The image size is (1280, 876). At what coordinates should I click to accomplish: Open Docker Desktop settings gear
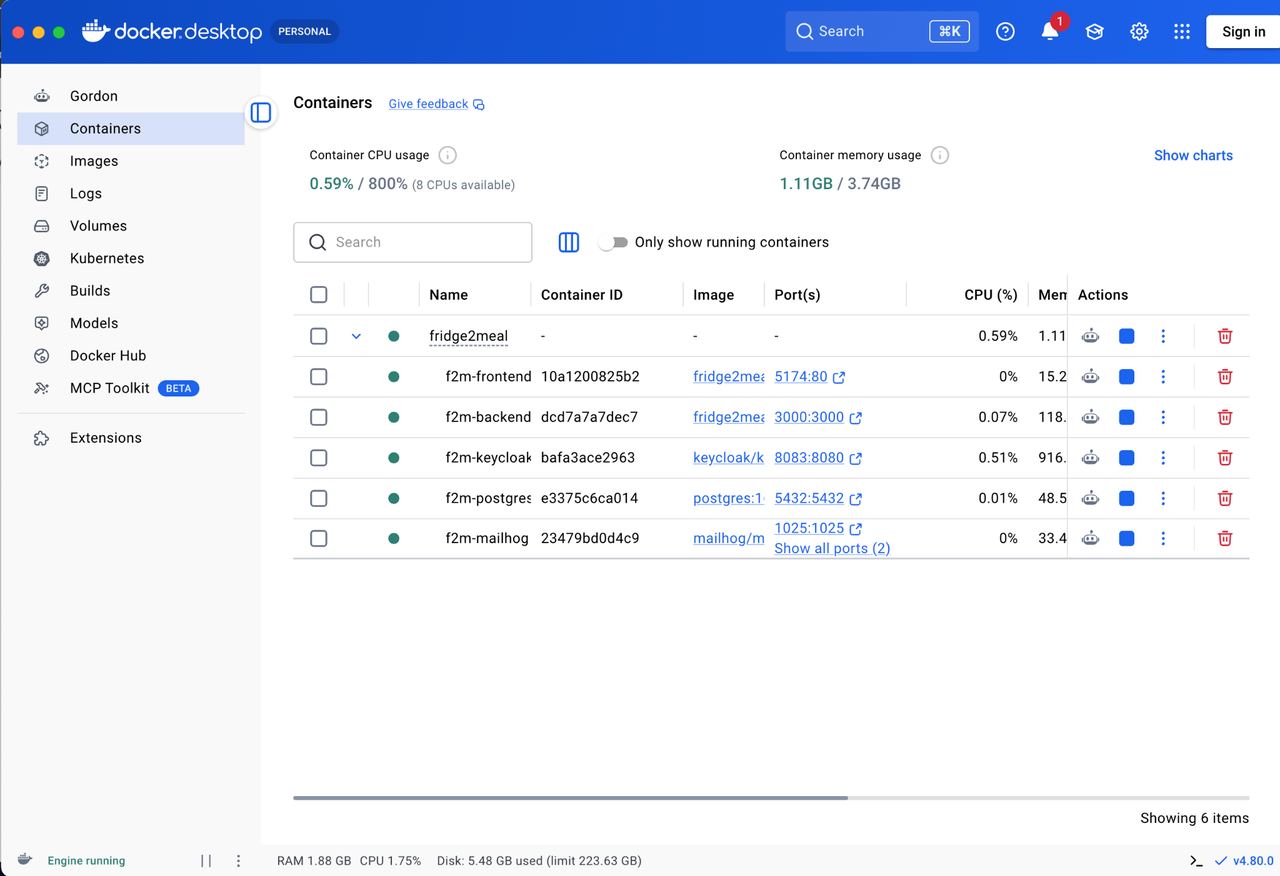(1139, 31)
